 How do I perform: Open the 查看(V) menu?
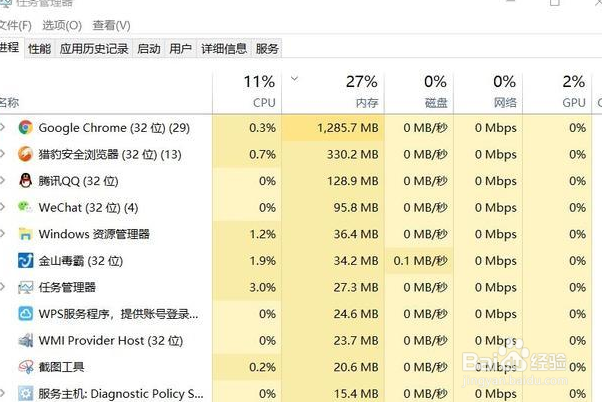pos(111,25)
